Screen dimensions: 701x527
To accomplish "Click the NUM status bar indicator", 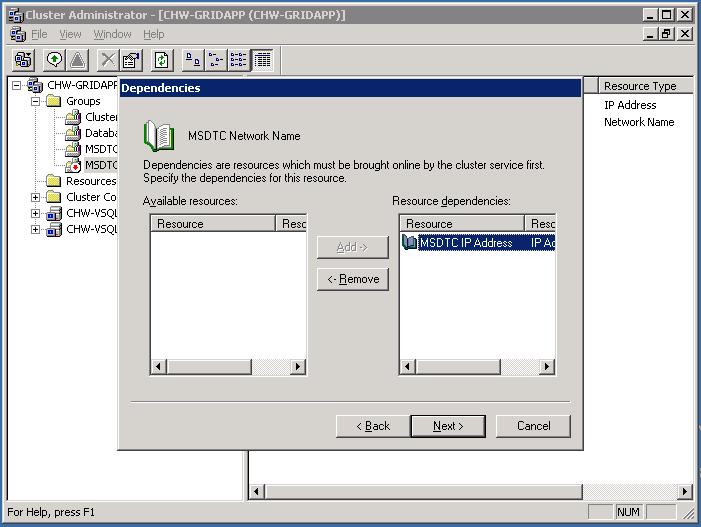I will coord(628,512).
